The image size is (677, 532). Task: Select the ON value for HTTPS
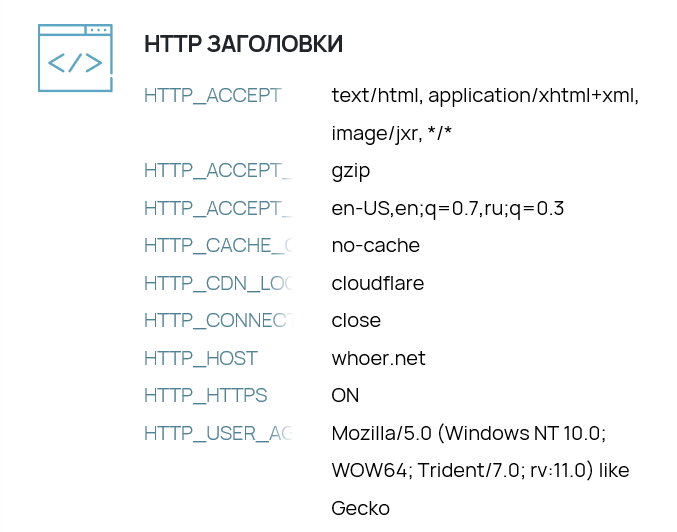pyautogui.click(x=345, y=396)
